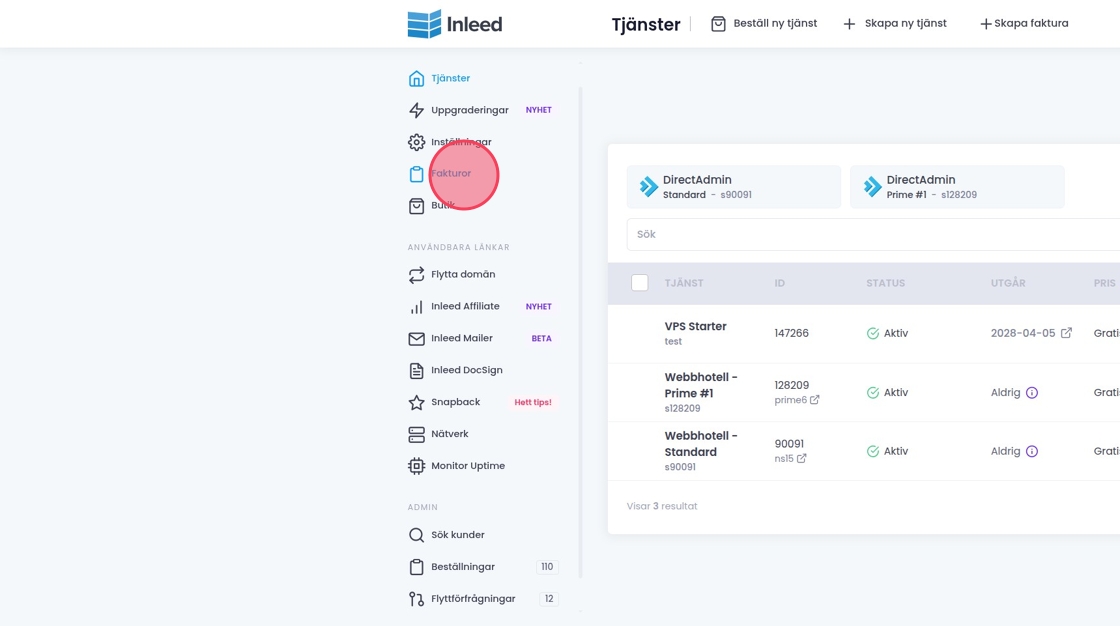The width and height of the screenshot is (1120, 626).
Task: Select DirectAdmin Standard s90091 shortcut
Action: tap(733, 187)
